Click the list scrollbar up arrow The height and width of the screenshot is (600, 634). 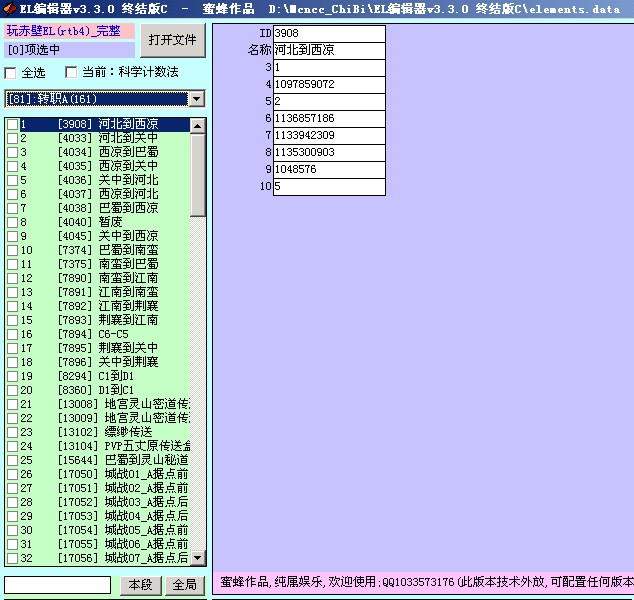198,125
